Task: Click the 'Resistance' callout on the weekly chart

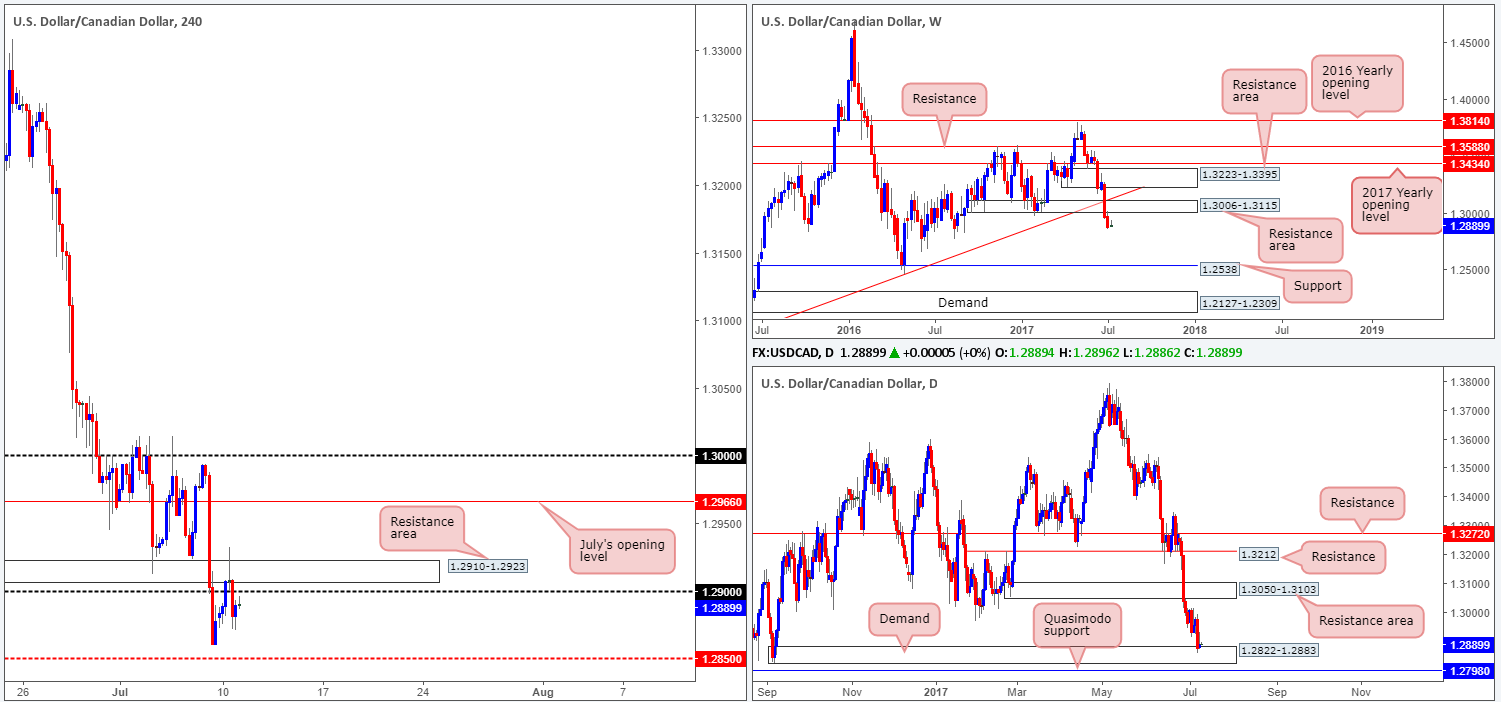Action: (946, 100)
